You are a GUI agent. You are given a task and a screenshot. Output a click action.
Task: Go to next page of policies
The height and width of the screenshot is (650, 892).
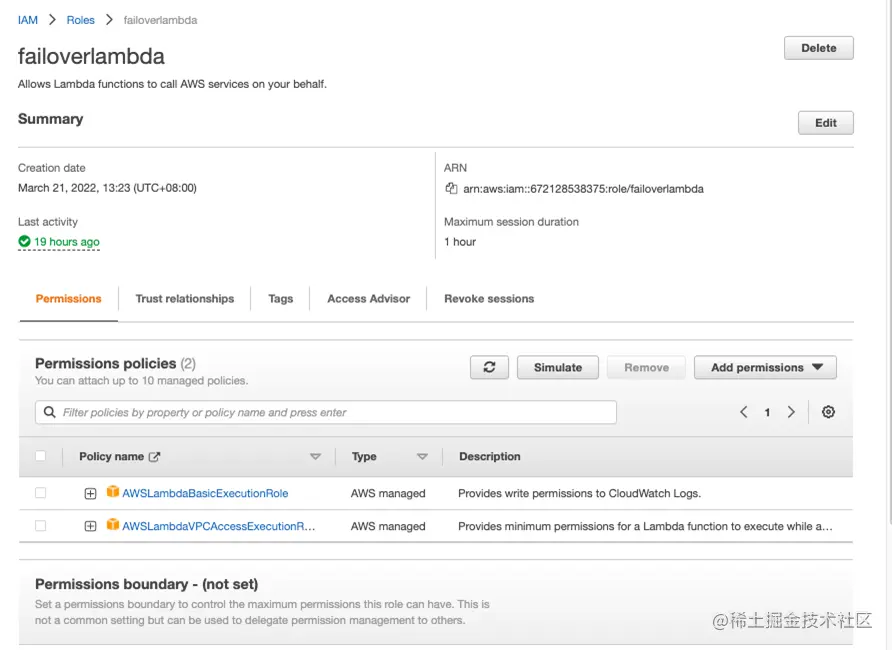pos(791,412)
